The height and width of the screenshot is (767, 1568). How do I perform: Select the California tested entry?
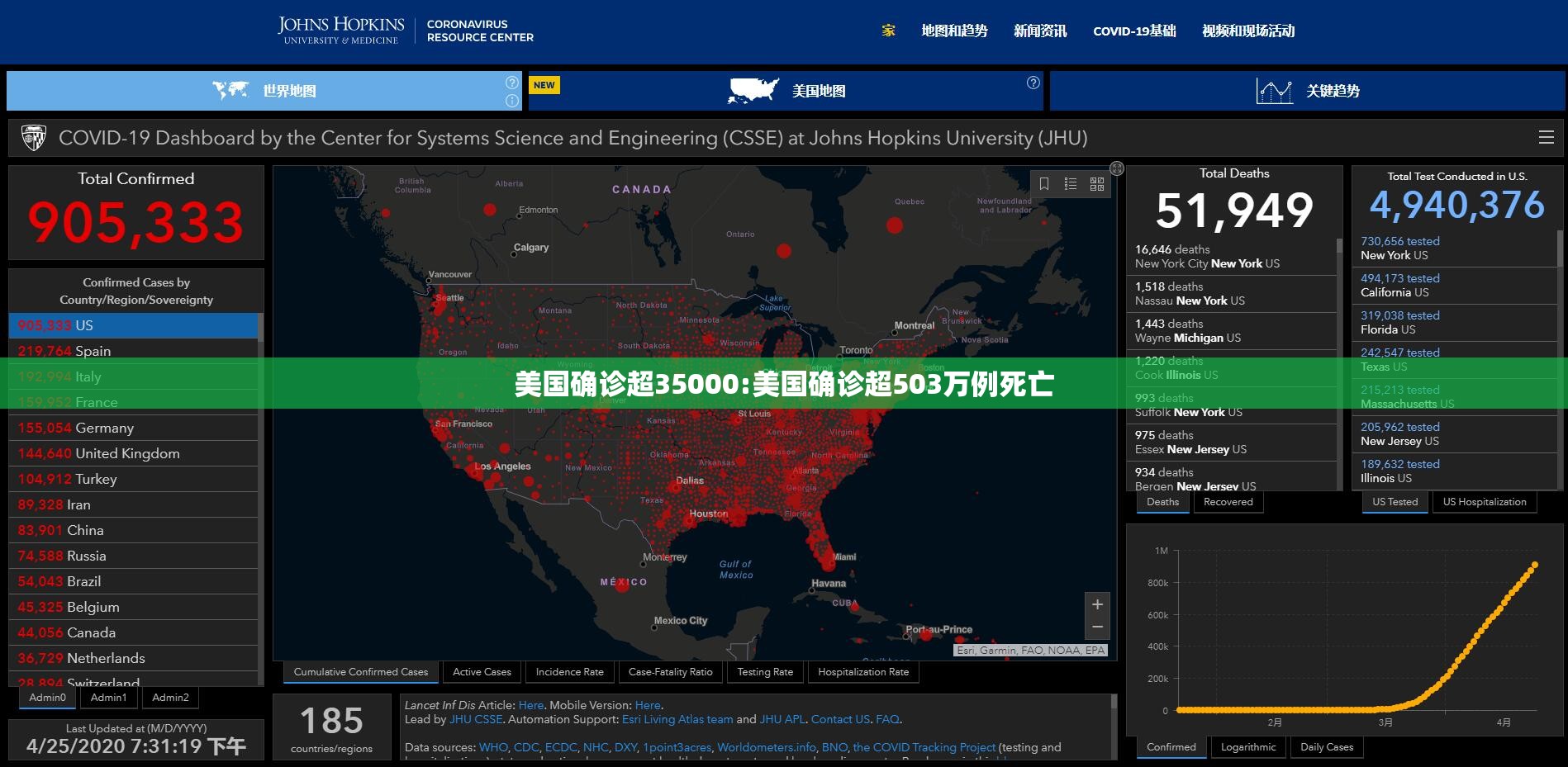tap(1454, 286)
